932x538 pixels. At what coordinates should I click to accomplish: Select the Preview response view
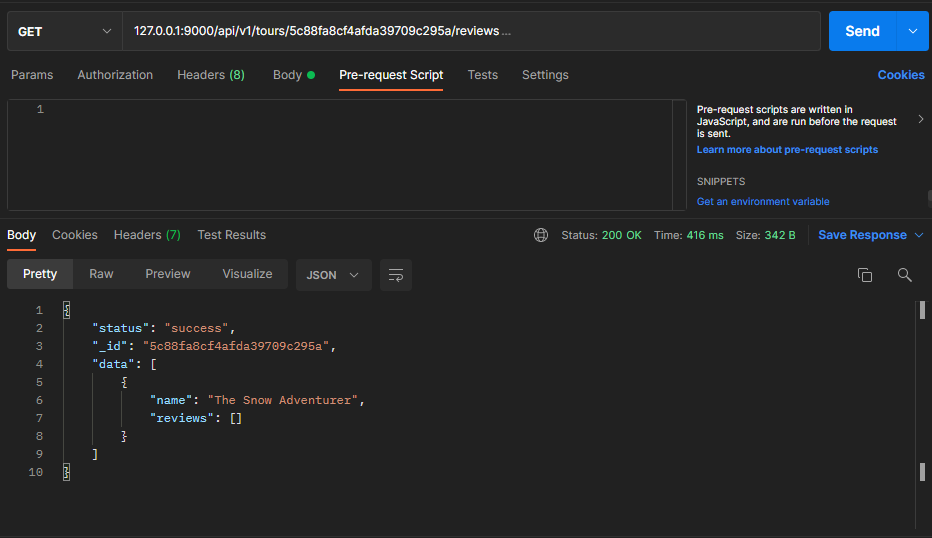[167, 274]
